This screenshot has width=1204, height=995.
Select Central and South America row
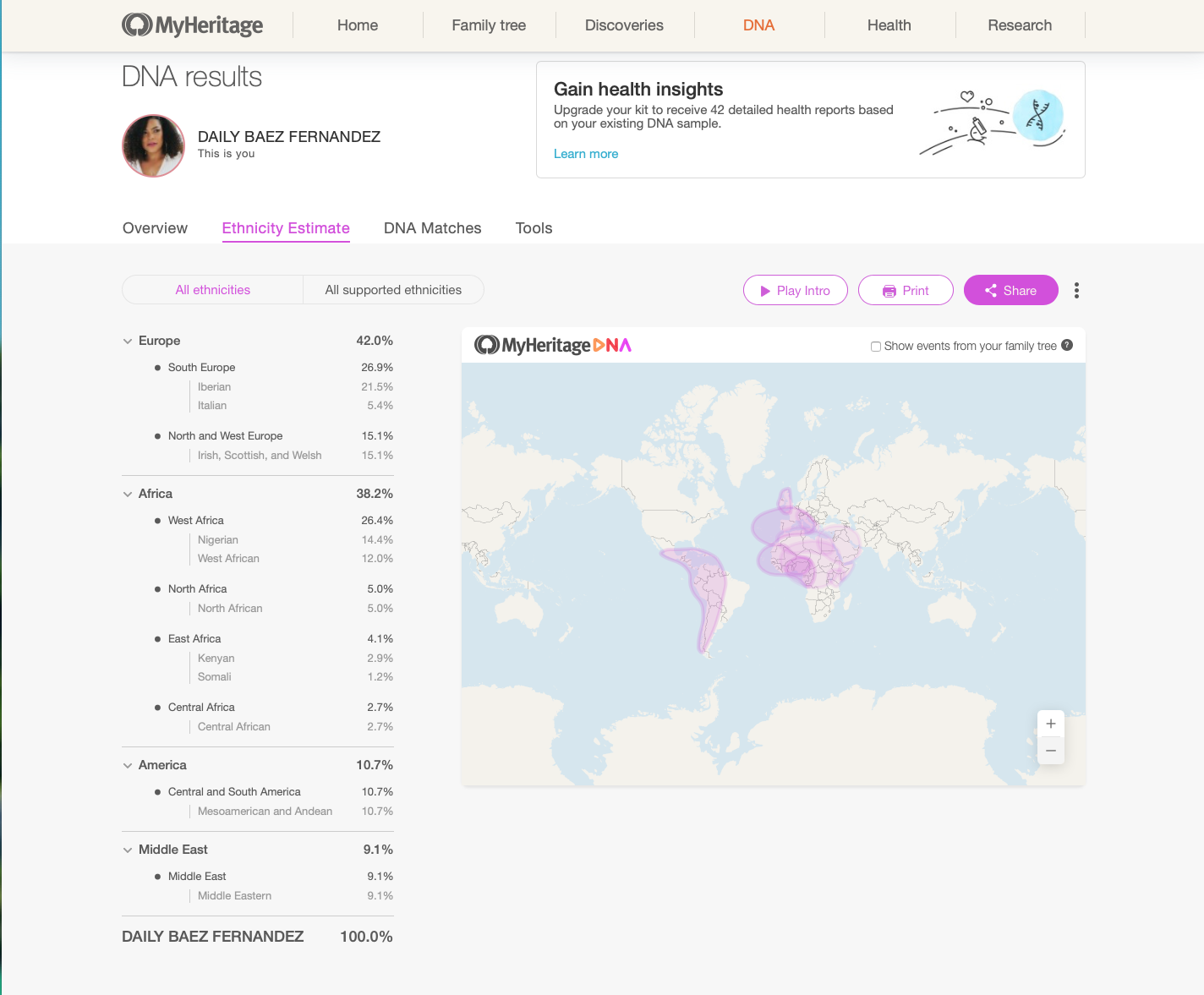(274, 792)
